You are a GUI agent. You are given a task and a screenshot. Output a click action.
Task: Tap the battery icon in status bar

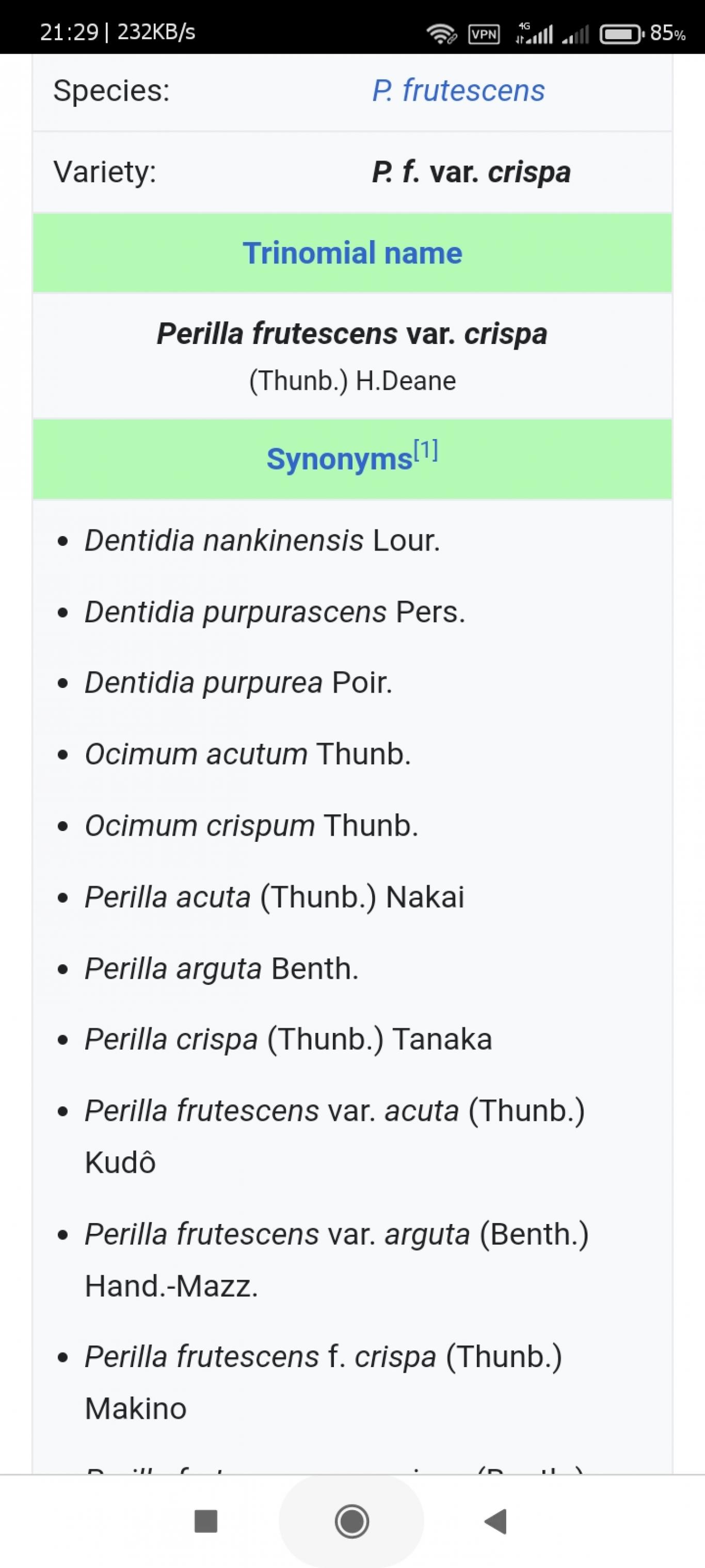click(x=622, y=34)
